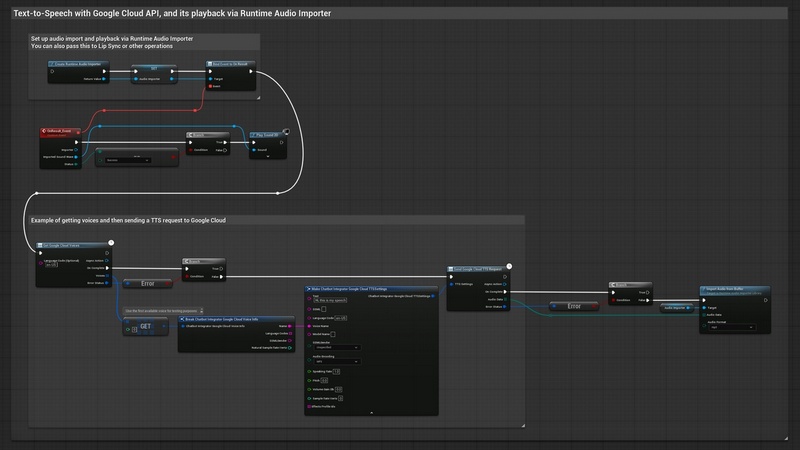
Task: Select the red OnResult_Event custom event node
Action: [57, 130]
